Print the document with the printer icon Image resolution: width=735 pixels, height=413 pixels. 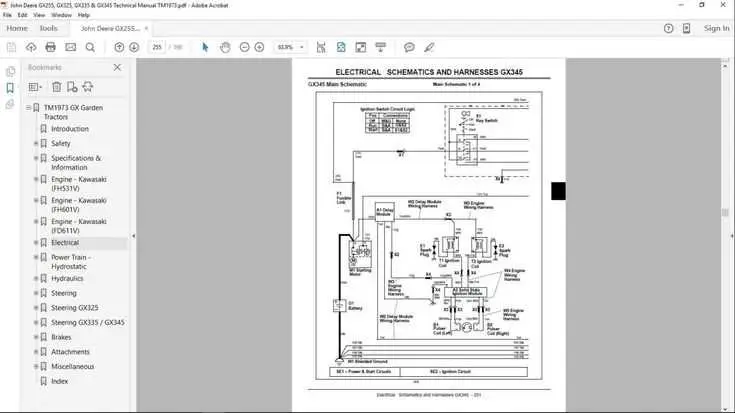(51, 47)
